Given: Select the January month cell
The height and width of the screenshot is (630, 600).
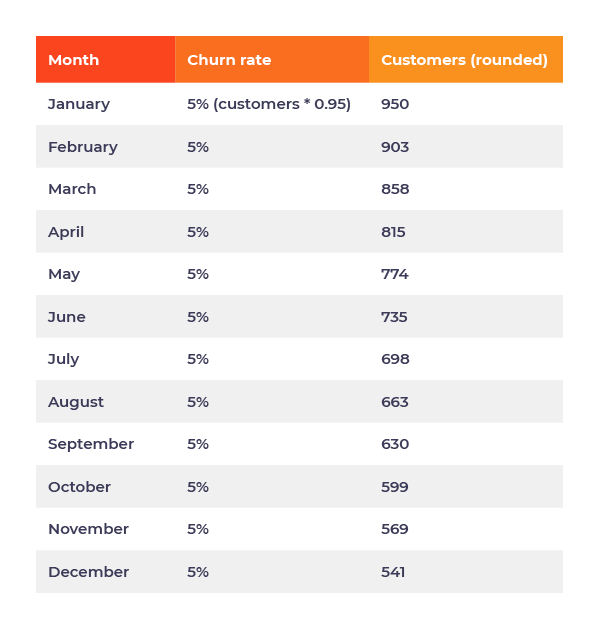Looking at the screenshot, I should coord(79,104).
